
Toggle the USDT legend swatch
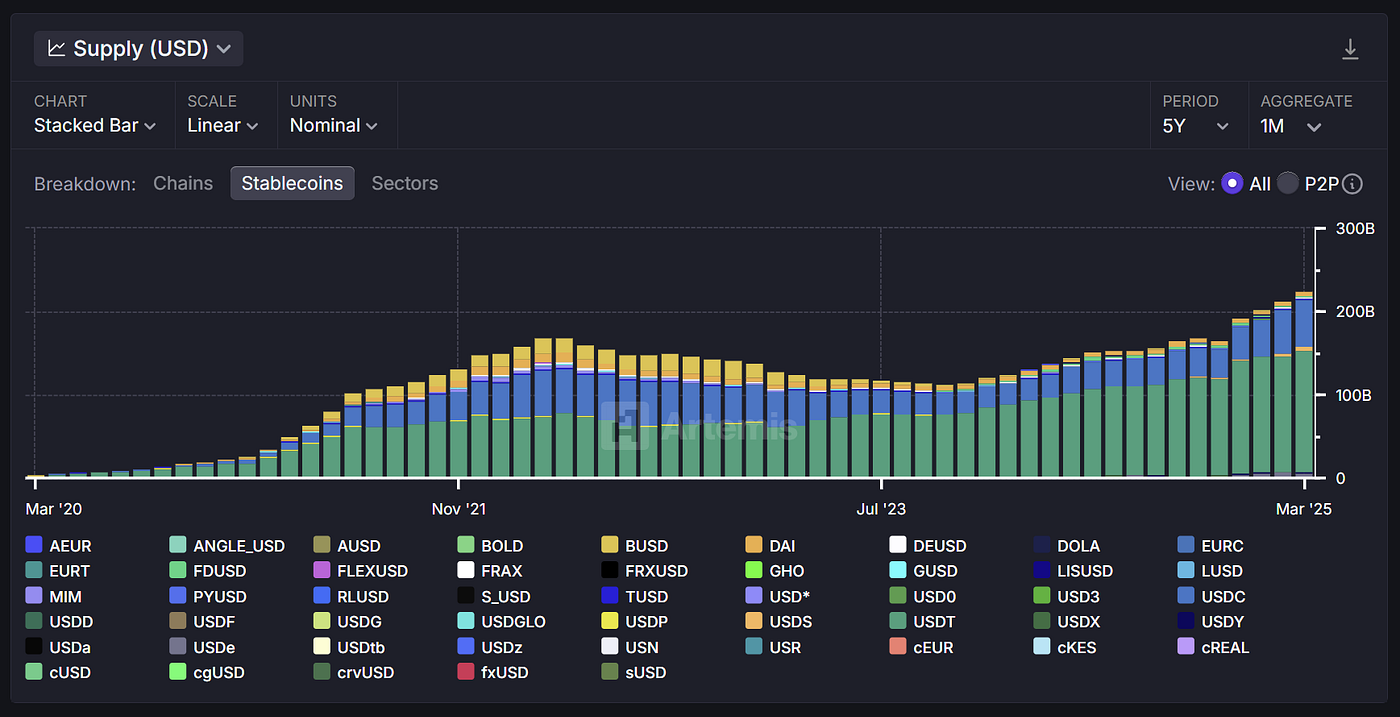tap(897, 622)
